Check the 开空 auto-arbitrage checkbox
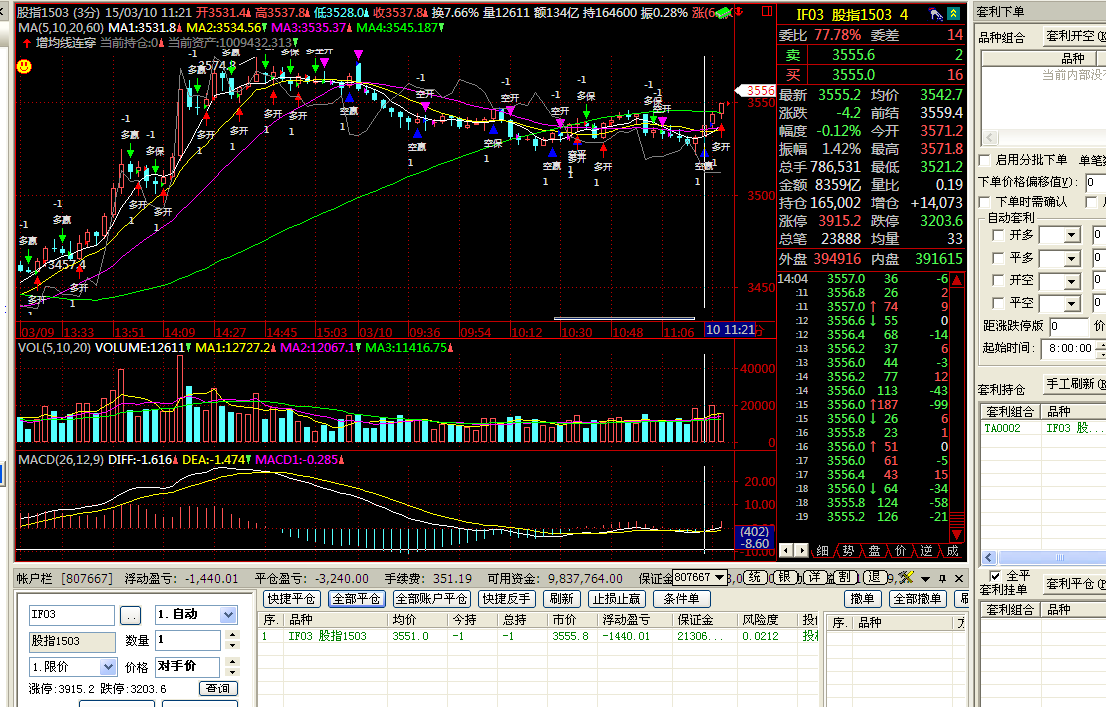Viewport: 1106px width, 707px height. pyautogui.click(x=998, y=280)
